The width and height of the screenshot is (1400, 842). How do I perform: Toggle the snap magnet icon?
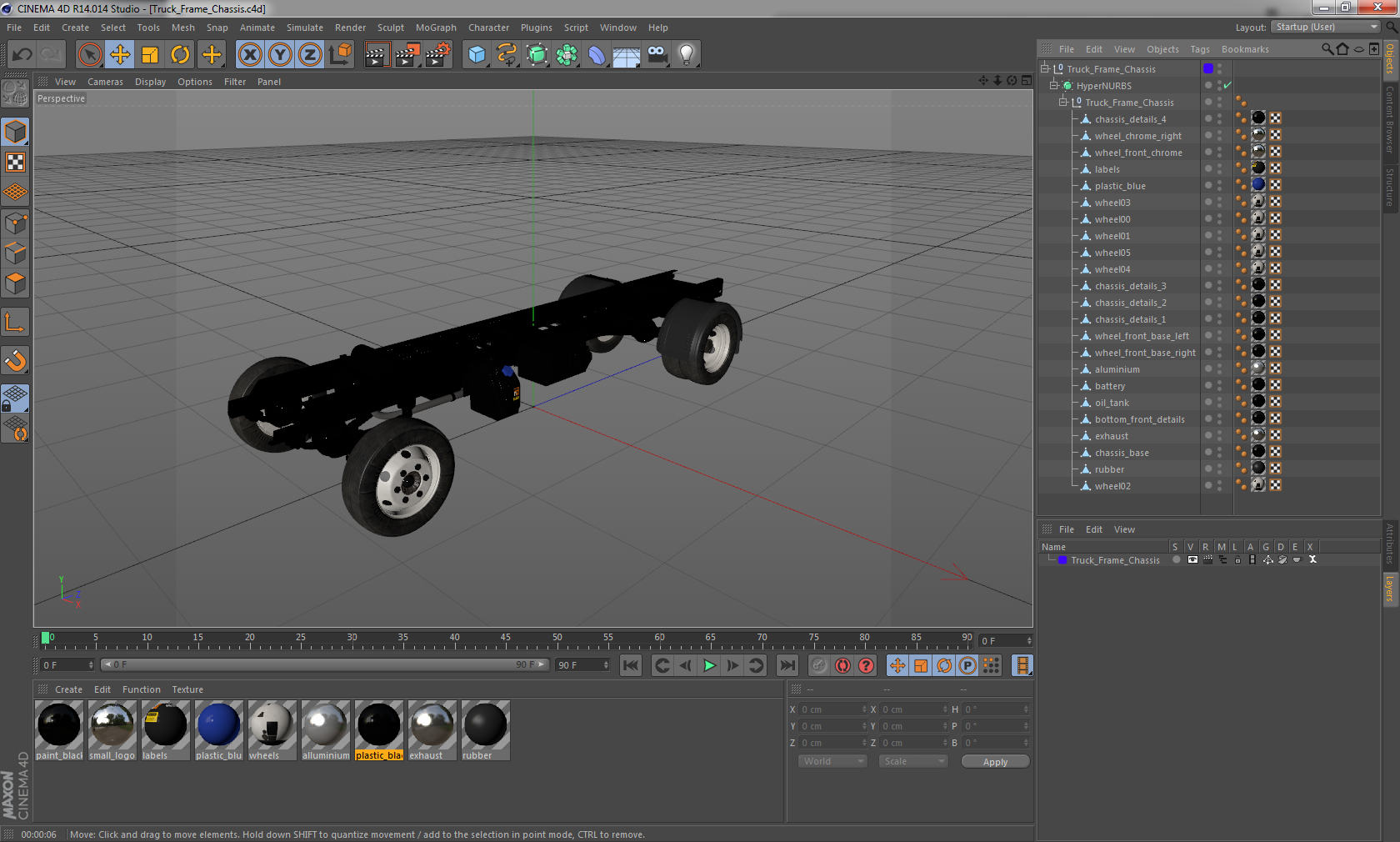[15, 361]
